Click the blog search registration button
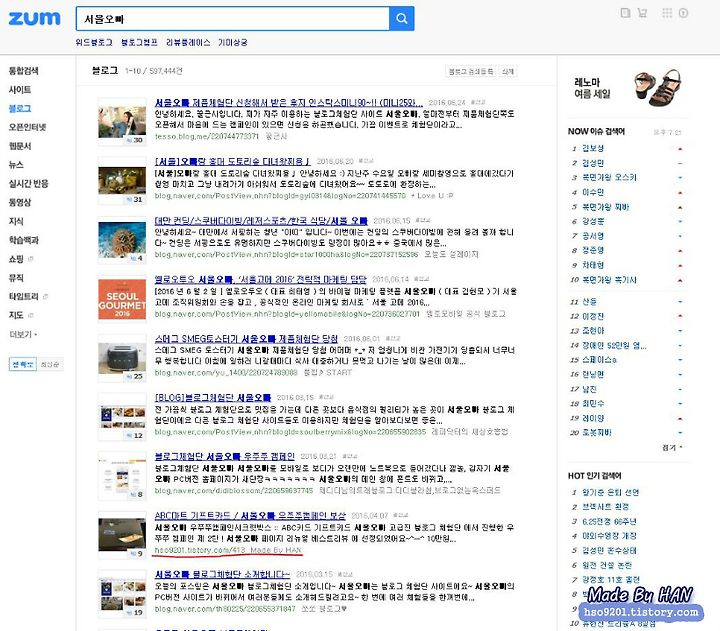 coord(471,71)
